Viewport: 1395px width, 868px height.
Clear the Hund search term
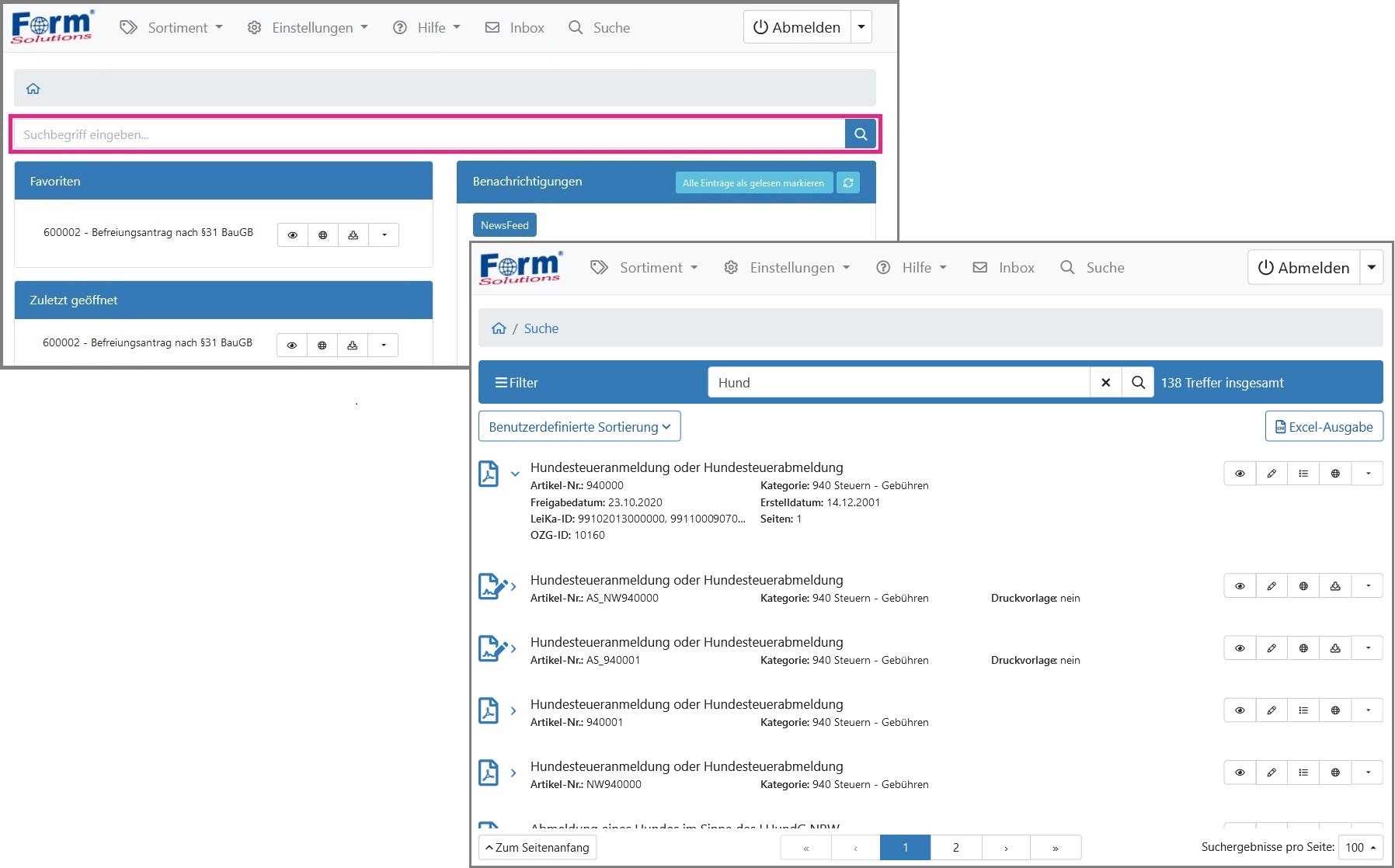point(1106,383)
